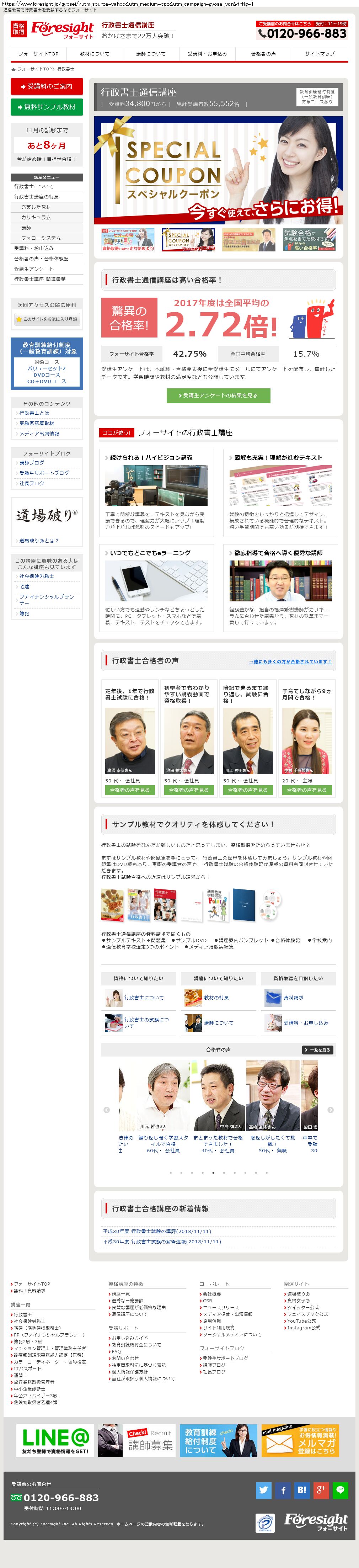The height and width of the screenshot is (1568, 359).
Task: Click 他にも多くの方が合格されています link
Action: click(290, 661)
